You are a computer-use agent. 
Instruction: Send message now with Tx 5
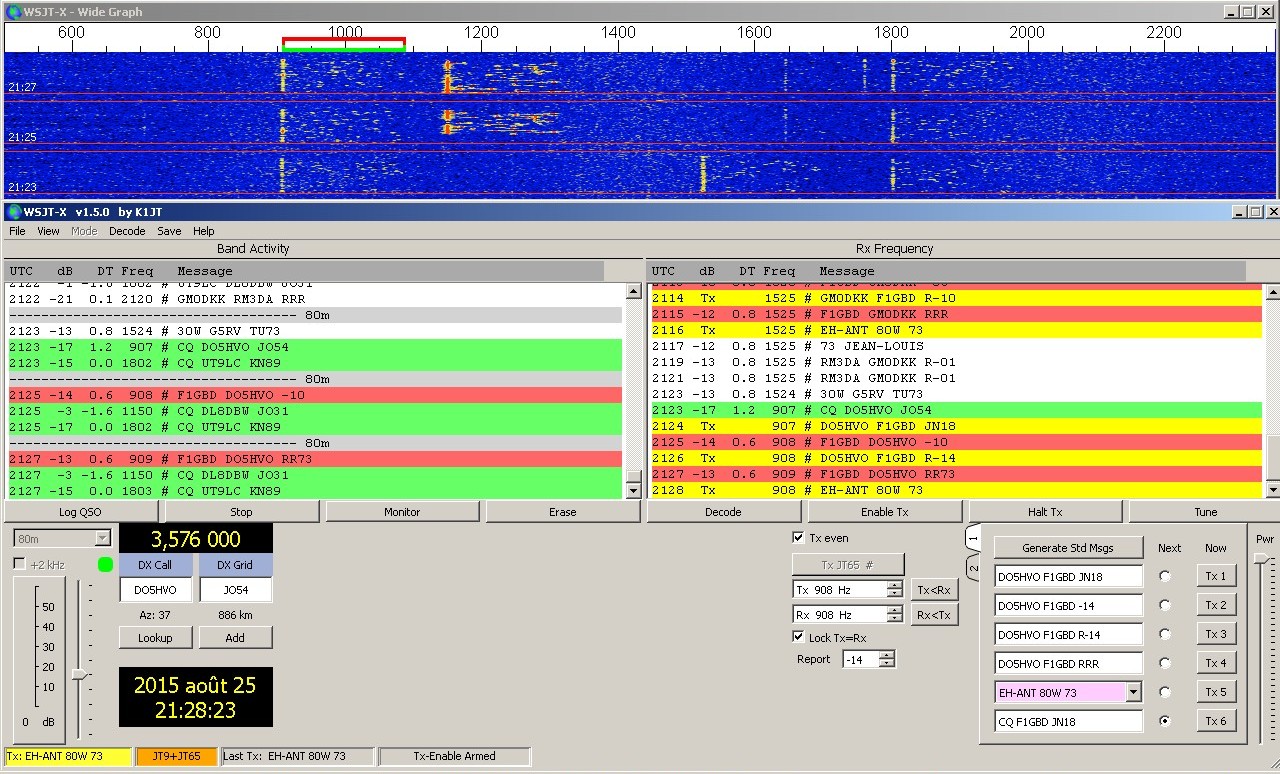coord(1215,692)
